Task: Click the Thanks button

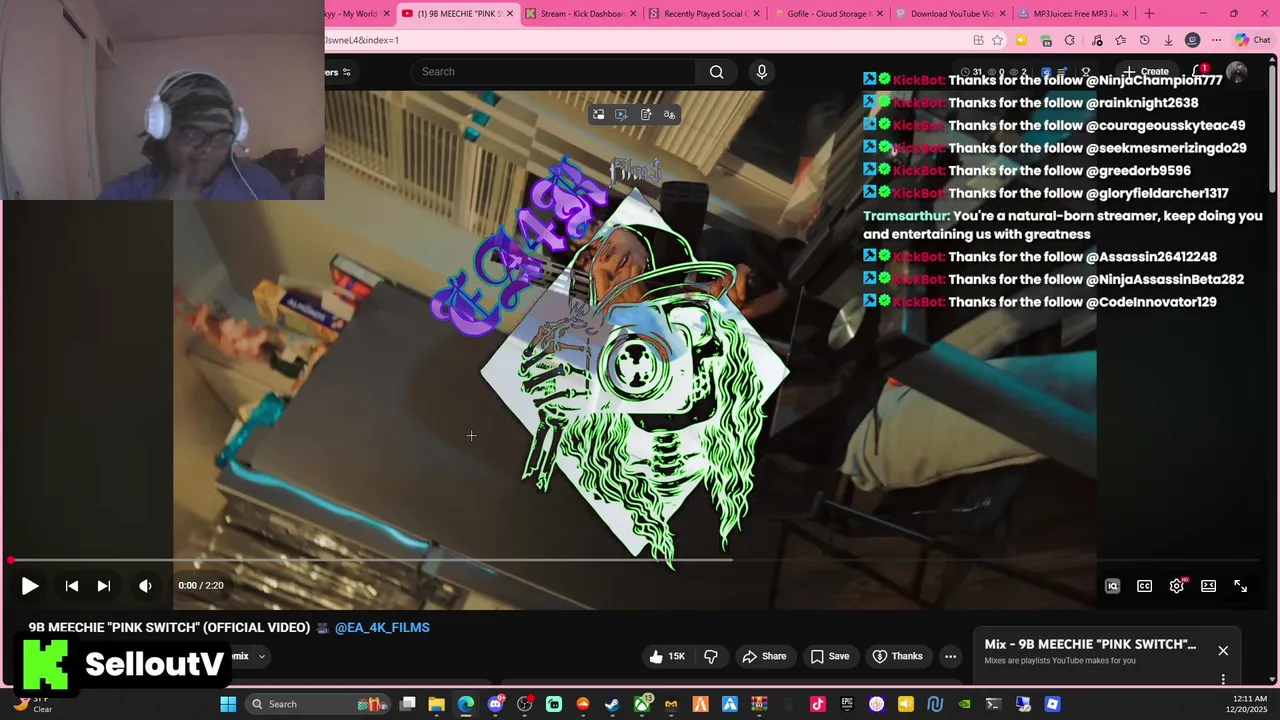Action: click(x=897, y=656)
